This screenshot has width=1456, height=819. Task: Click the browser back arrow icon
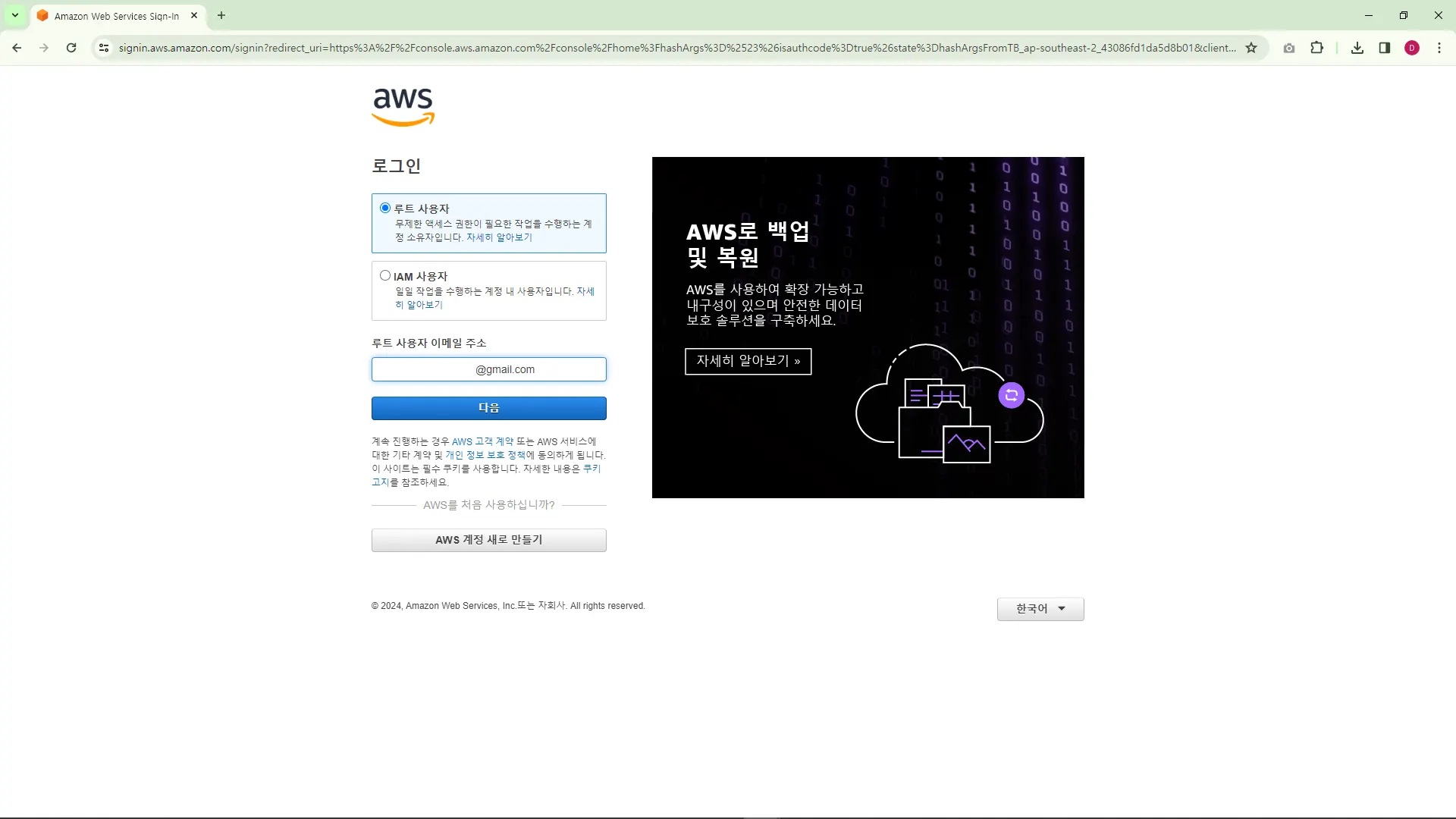17,48
